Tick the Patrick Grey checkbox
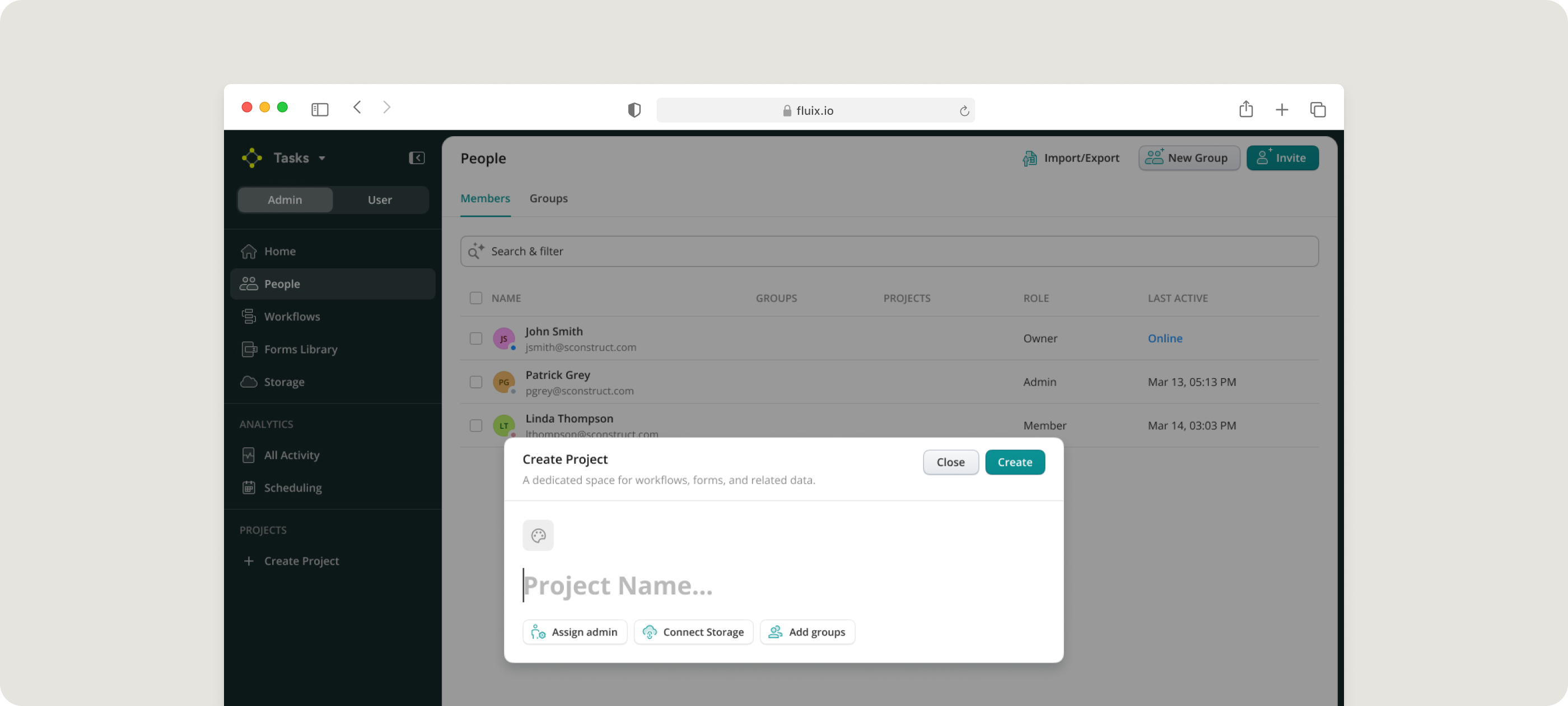Image resolution: width=1568 pixels, height=706 pixels. tap(476, 382)
